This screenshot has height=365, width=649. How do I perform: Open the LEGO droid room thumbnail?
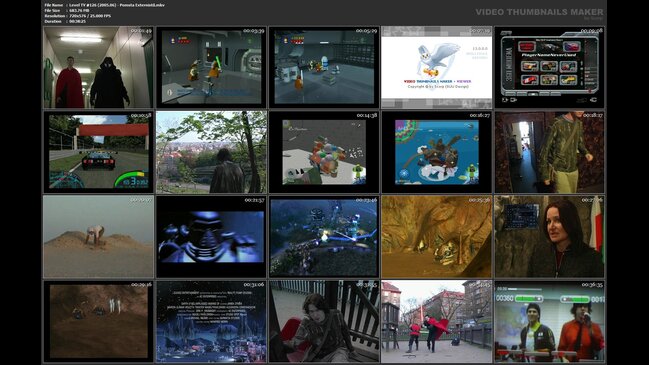pos(324,67)
